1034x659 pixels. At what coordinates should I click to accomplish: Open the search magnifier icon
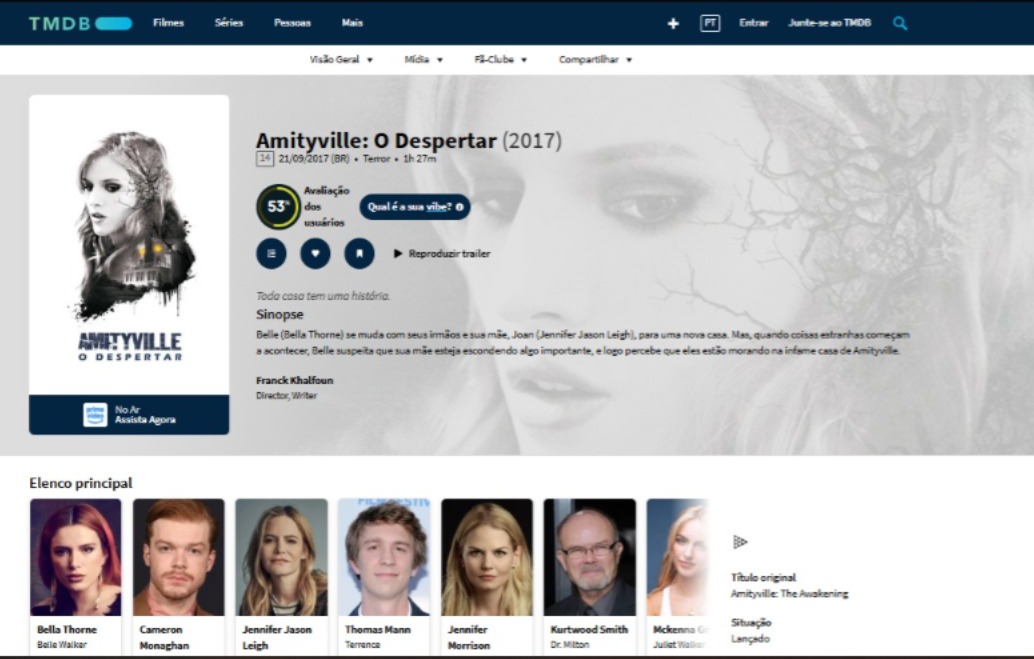(900, 23)
